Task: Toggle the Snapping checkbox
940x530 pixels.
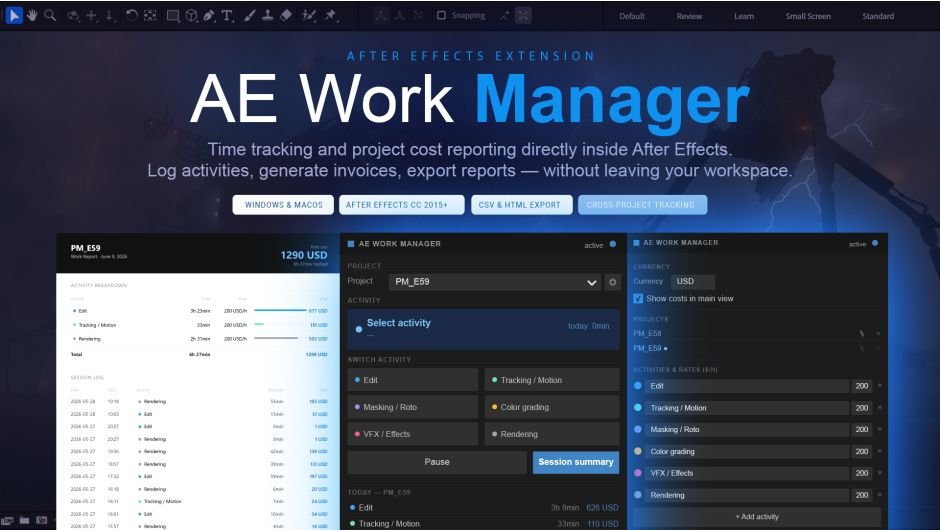Action: coord(441,16)
